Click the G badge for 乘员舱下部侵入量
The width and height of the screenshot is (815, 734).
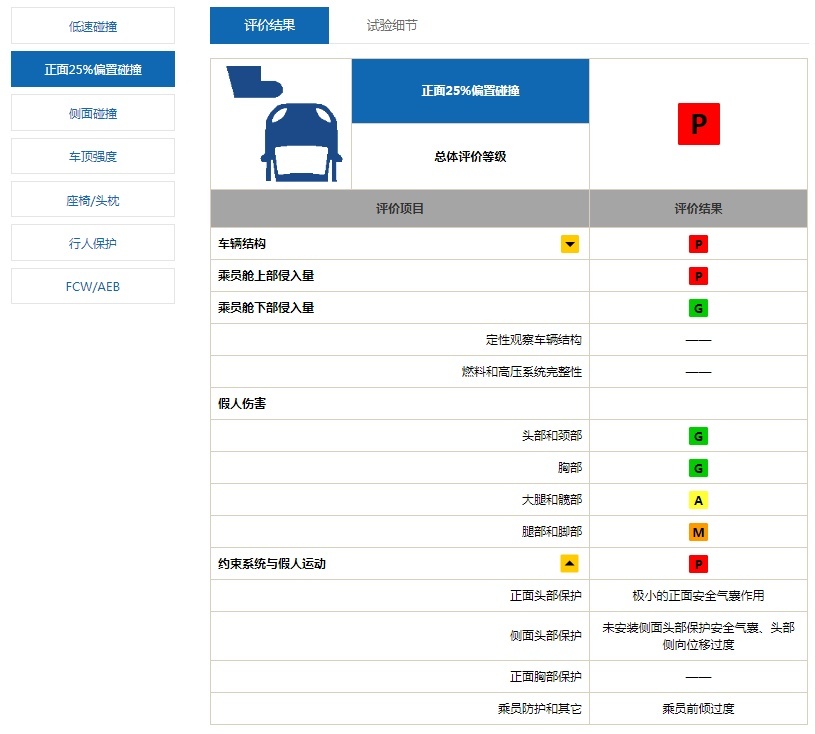699,308
